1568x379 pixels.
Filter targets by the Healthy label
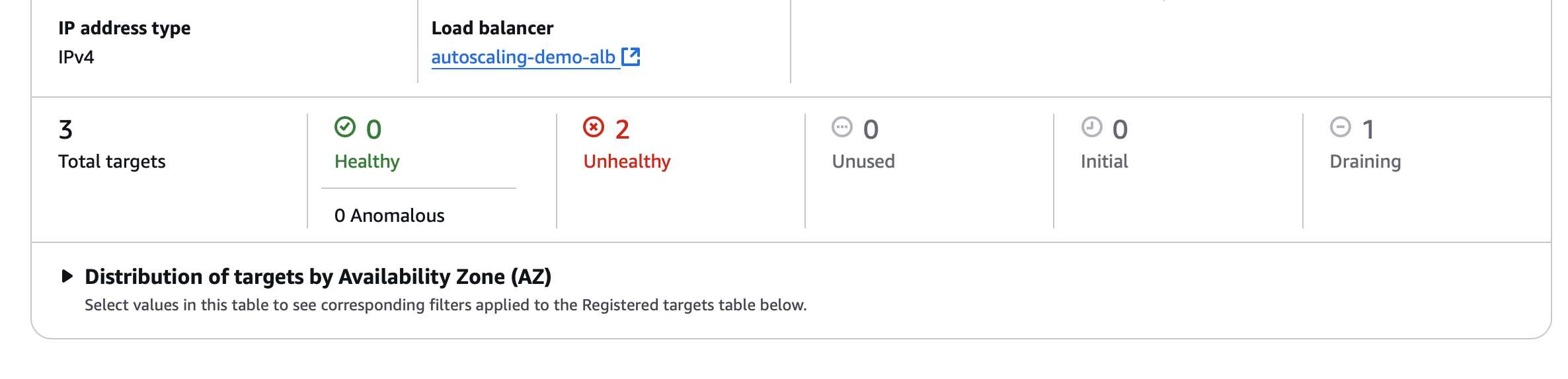pos(367,162)
